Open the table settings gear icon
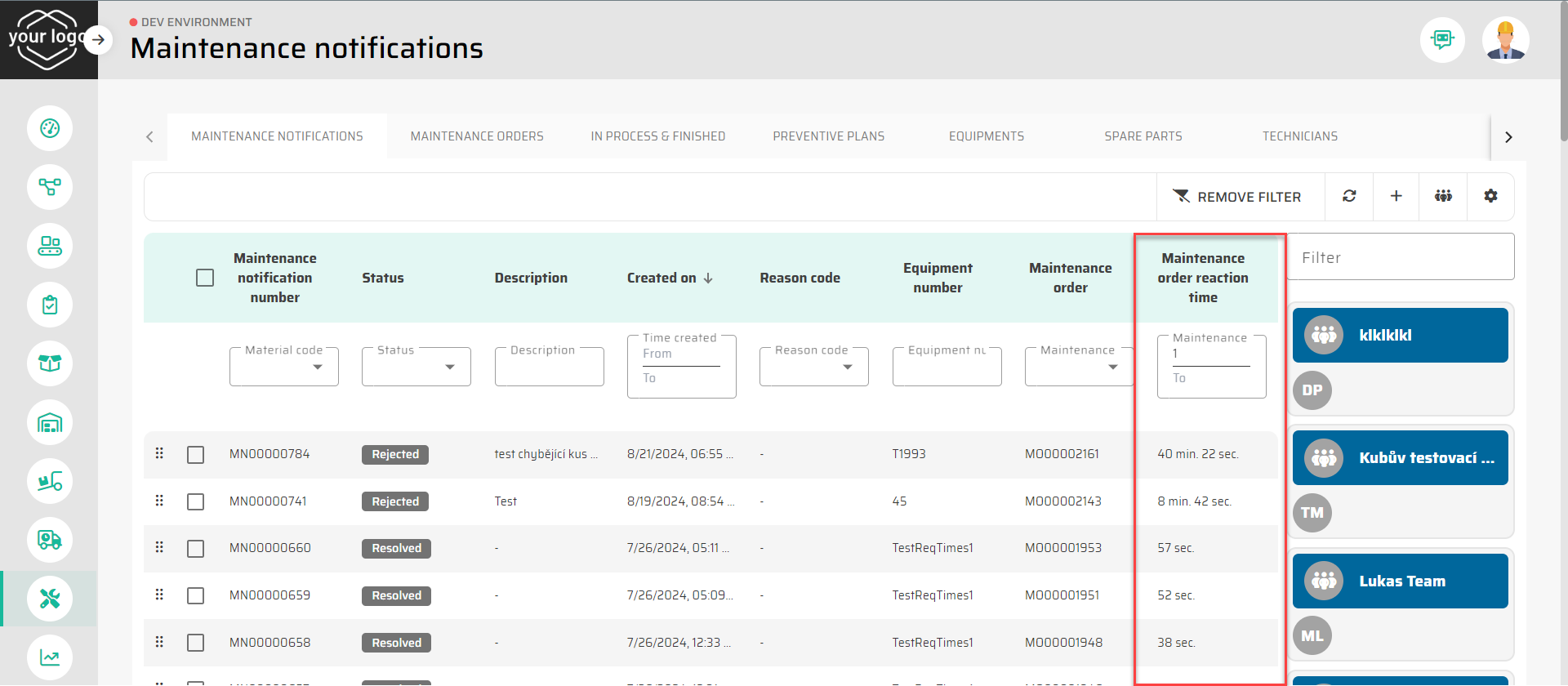The width and height of the screenshot is (1568, 686). pos(1490,196)
